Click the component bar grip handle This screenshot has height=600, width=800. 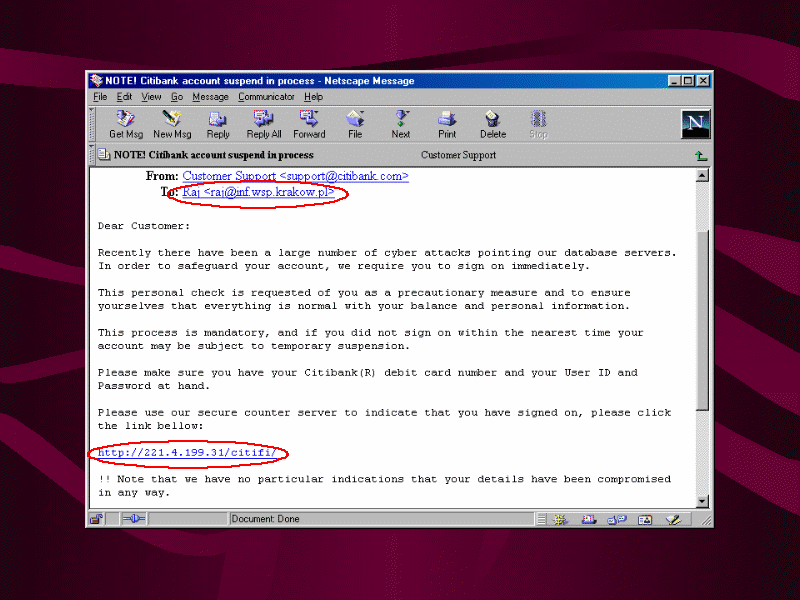pos(541,520)
